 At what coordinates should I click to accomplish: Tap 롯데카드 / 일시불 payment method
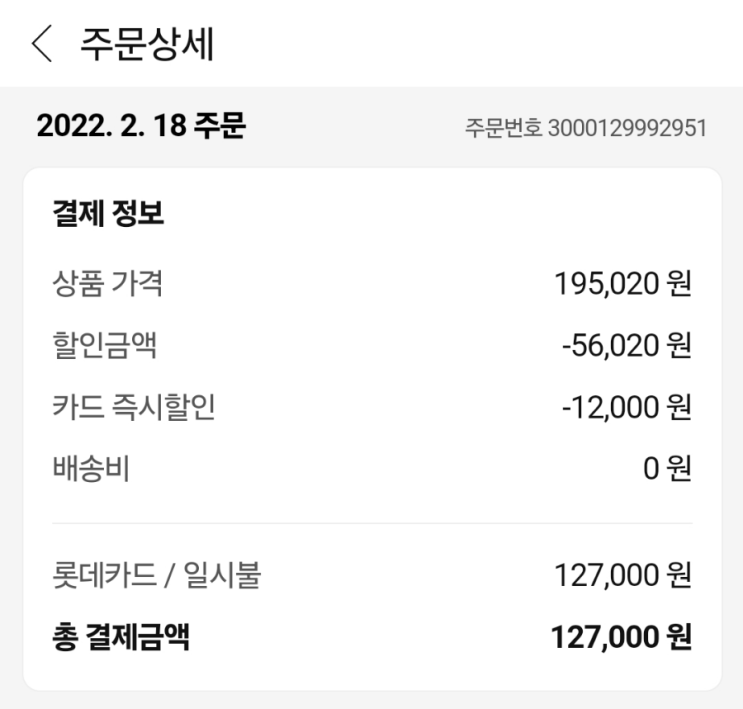click(156, 575)
